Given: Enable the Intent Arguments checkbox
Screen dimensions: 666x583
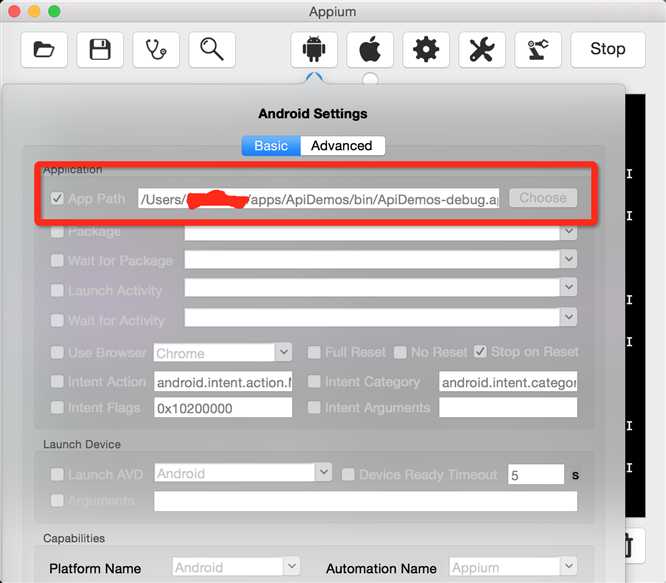Looking at the screenshot, I should point(314,408).
